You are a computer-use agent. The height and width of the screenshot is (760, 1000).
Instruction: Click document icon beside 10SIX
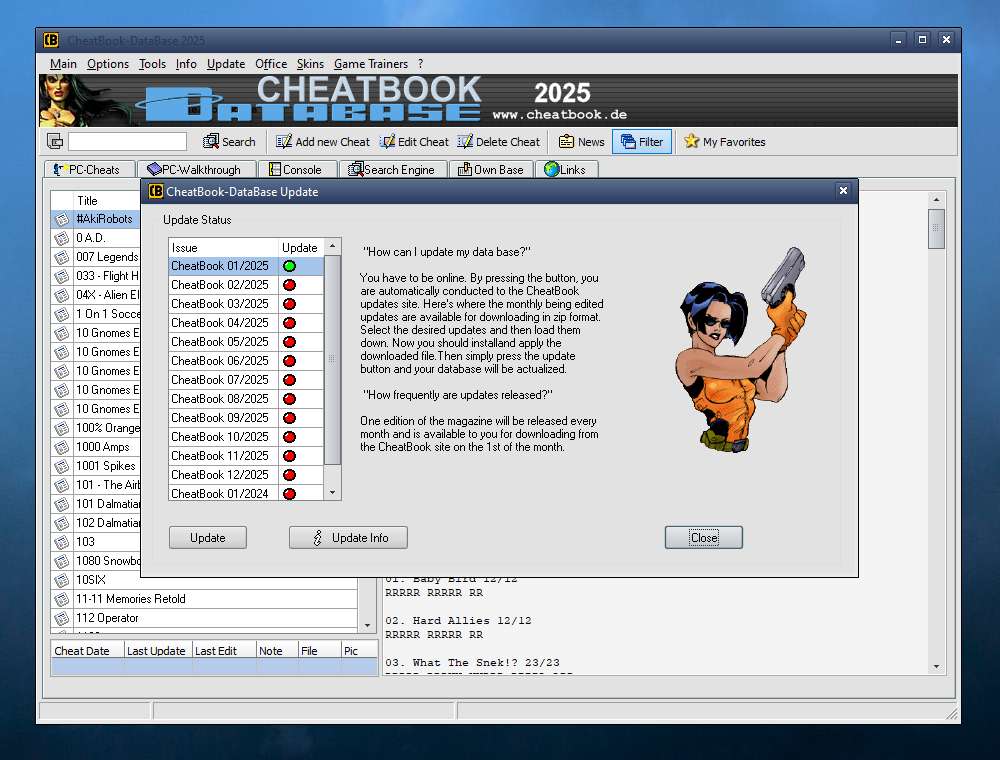62,580
